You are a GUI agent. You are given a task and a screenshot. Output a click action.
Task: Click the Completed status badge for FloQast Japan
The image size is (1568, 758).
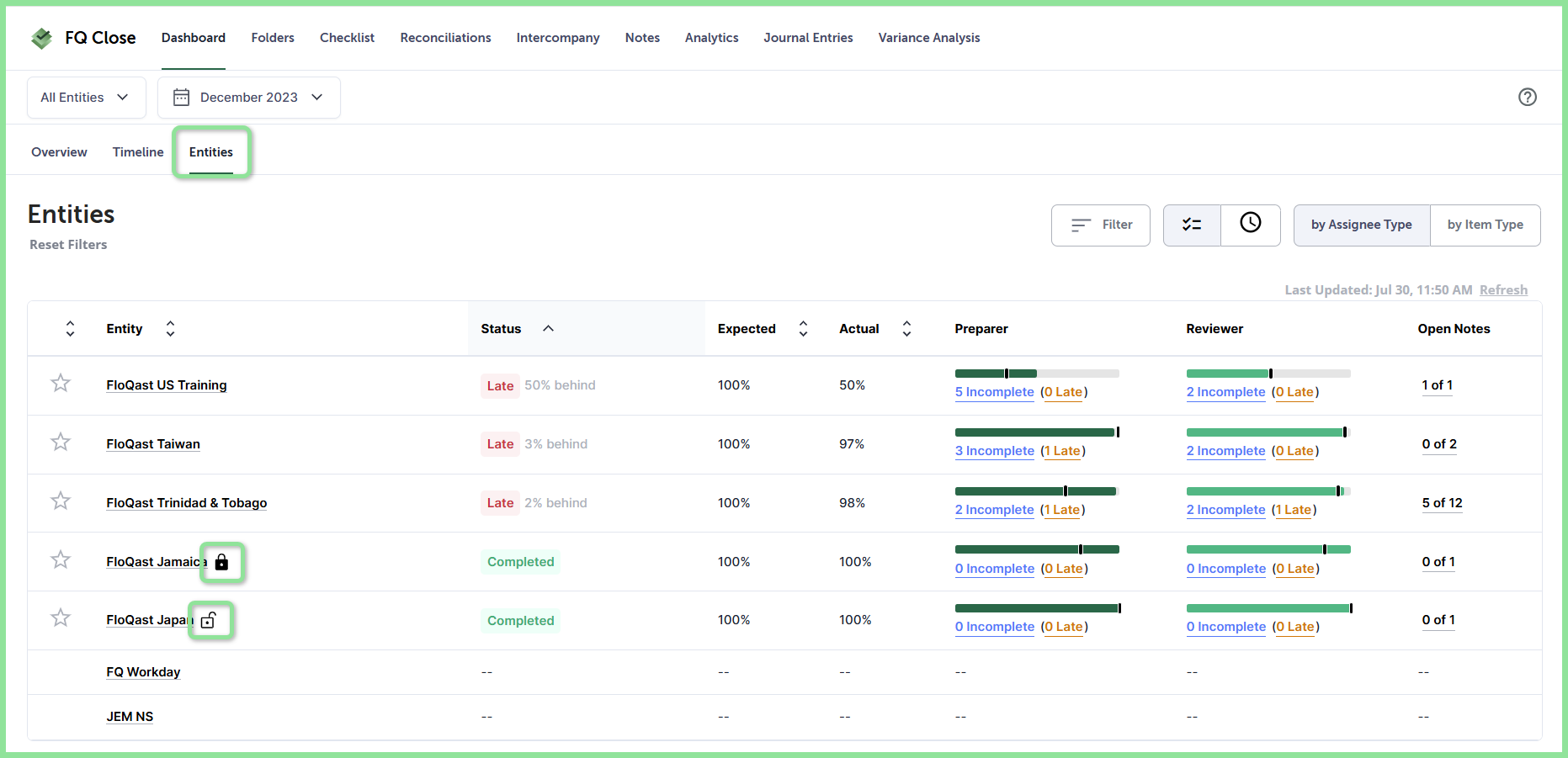click(x=520, y=621)
